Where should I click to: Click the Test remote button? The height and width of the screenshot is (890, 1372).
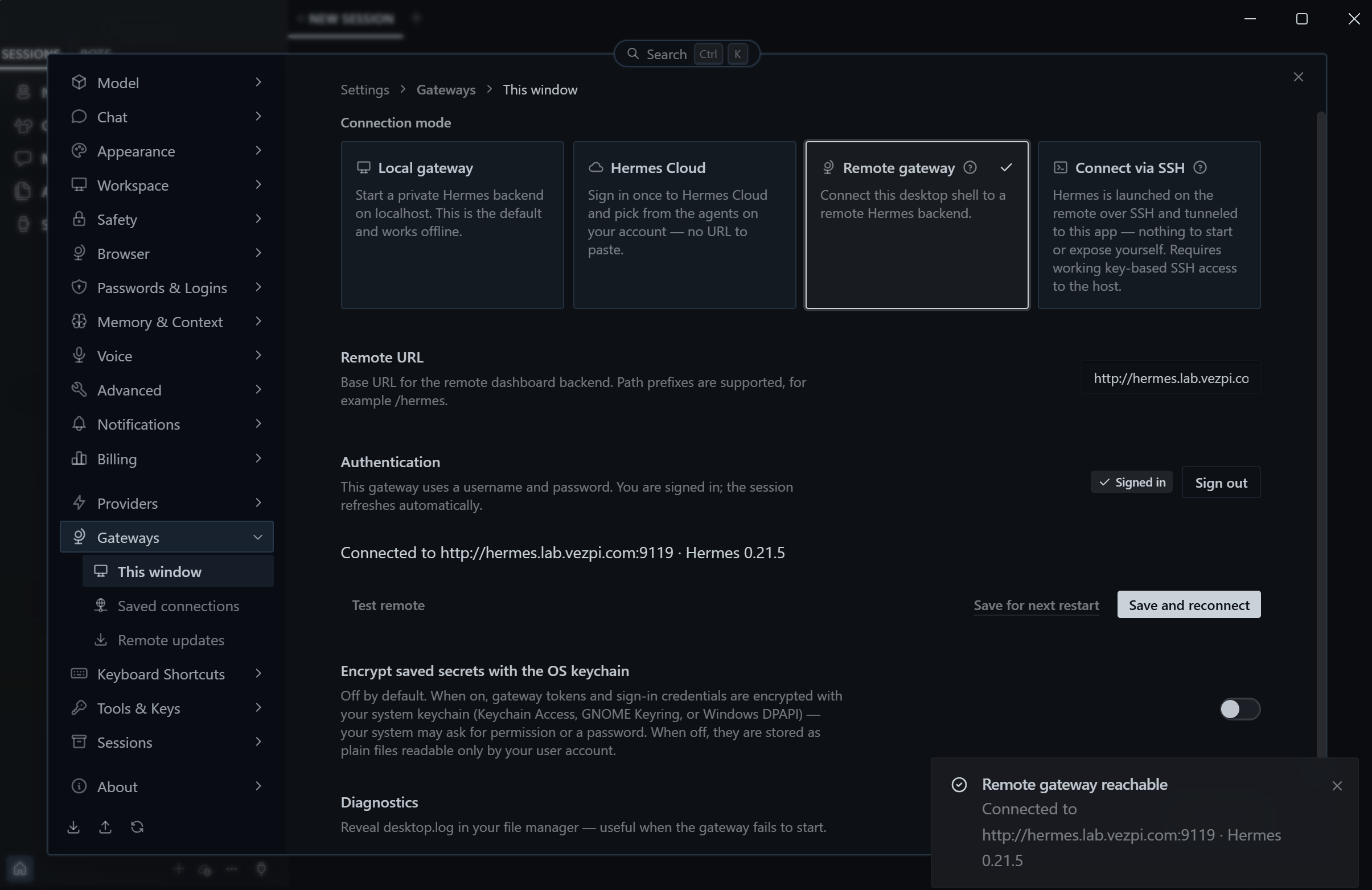tap(388, 605)
